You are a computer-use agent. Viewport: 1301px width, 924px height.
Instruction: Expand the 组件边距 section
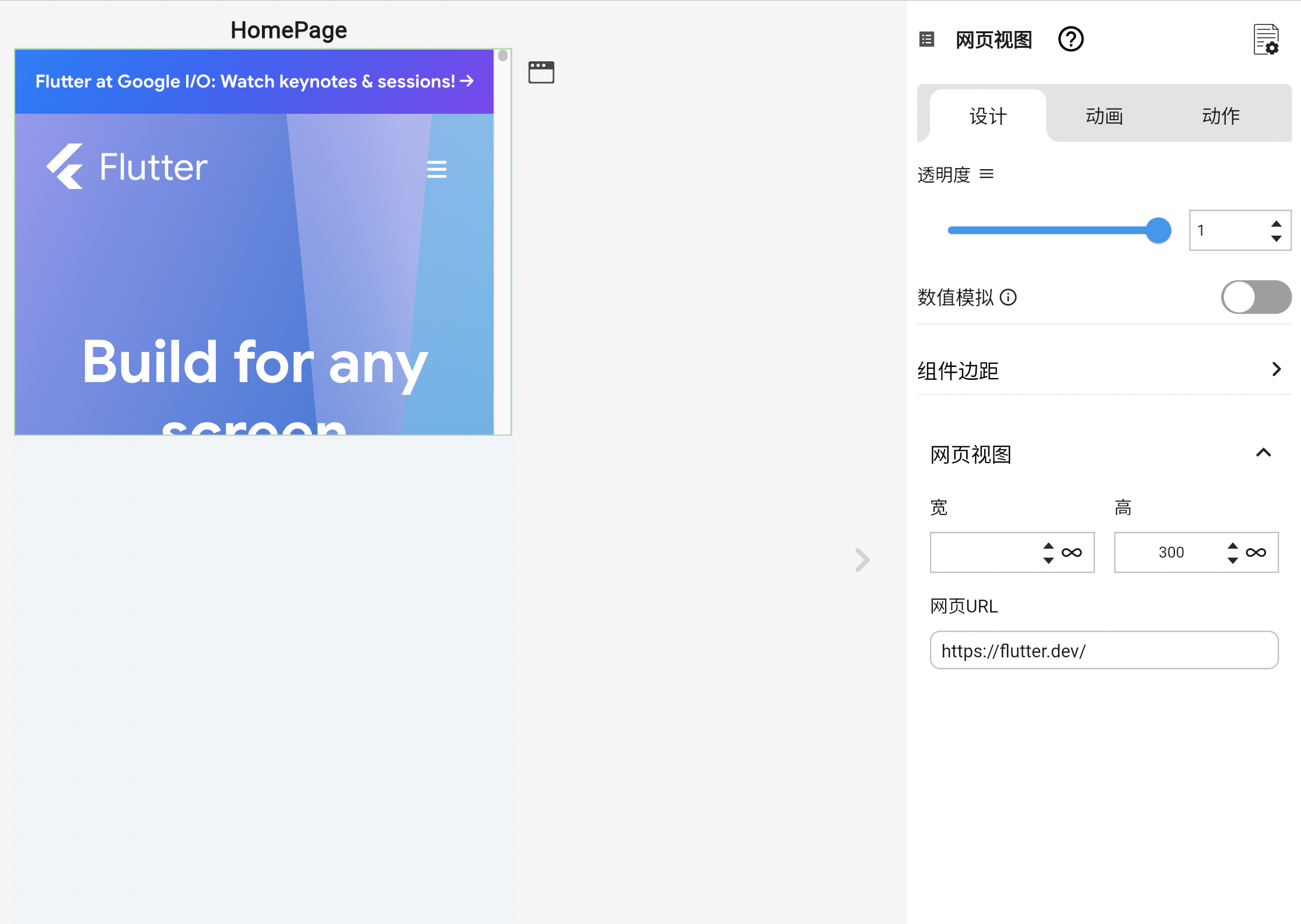1276,369
